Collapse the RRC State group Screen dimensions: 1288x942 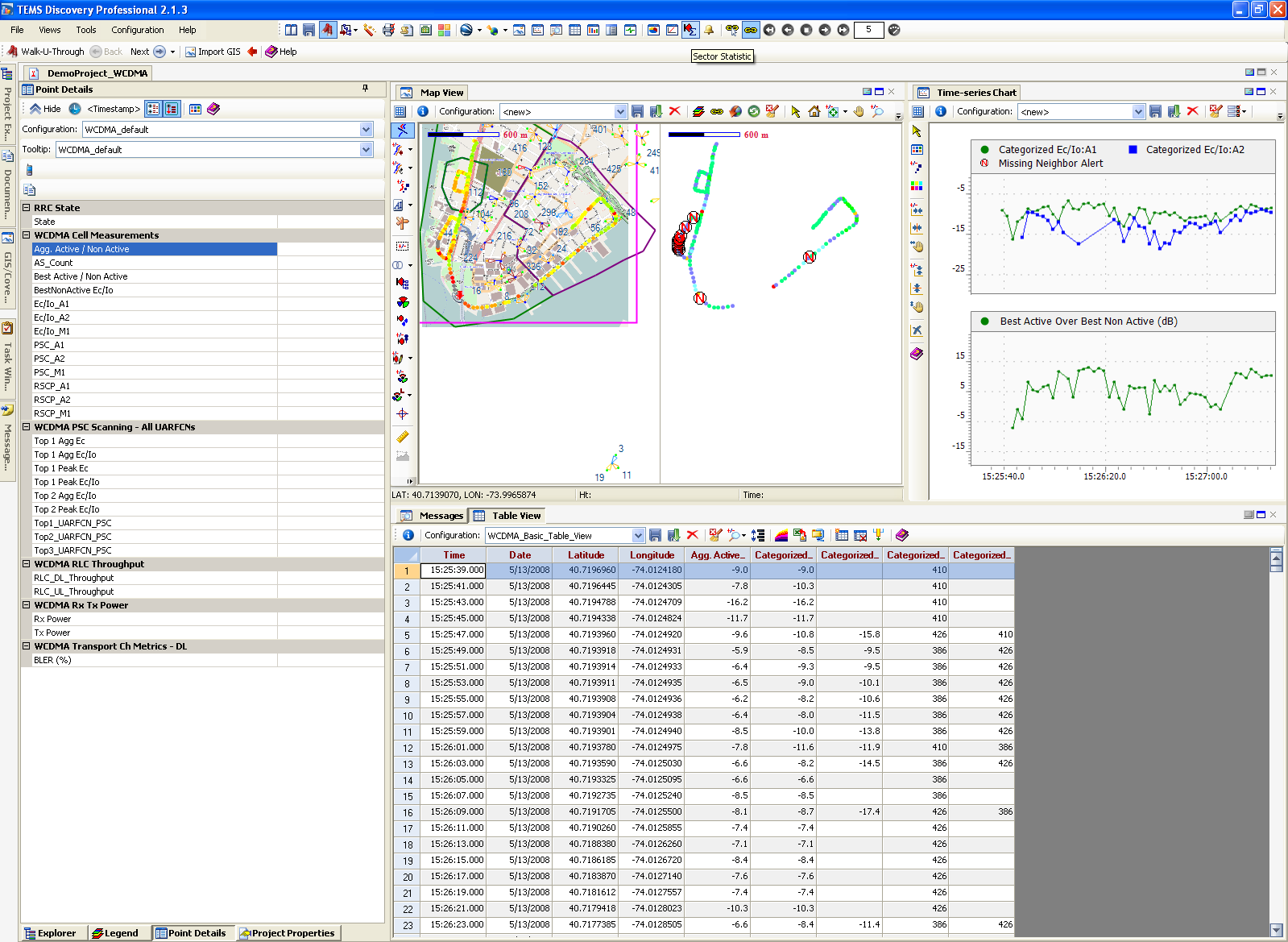click(27, 207)
